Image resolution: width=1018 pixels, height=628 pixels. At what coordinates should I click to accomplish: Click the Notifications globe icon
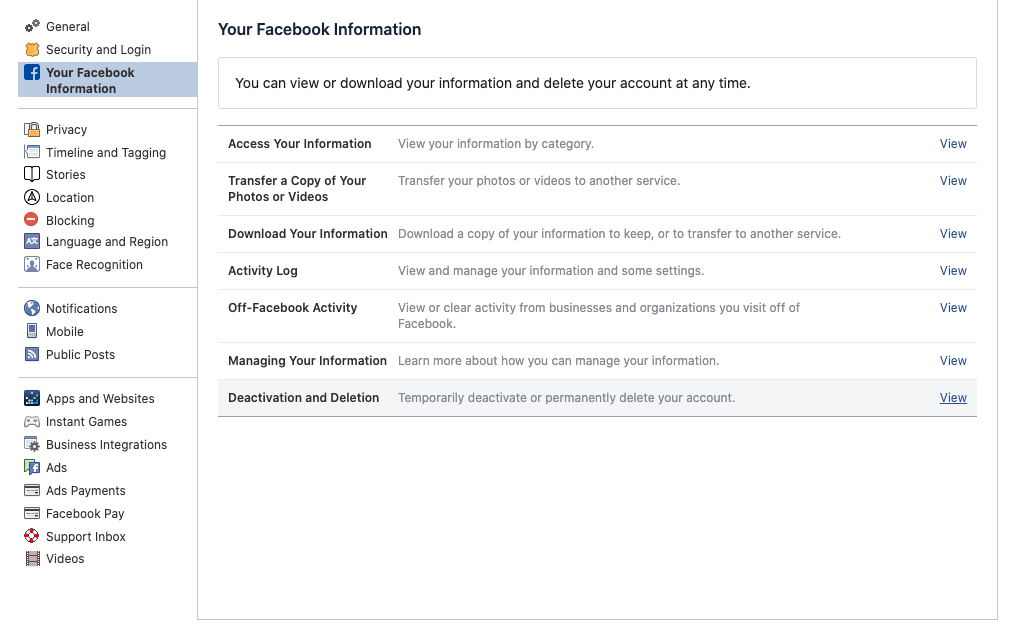tap(32, 308)
